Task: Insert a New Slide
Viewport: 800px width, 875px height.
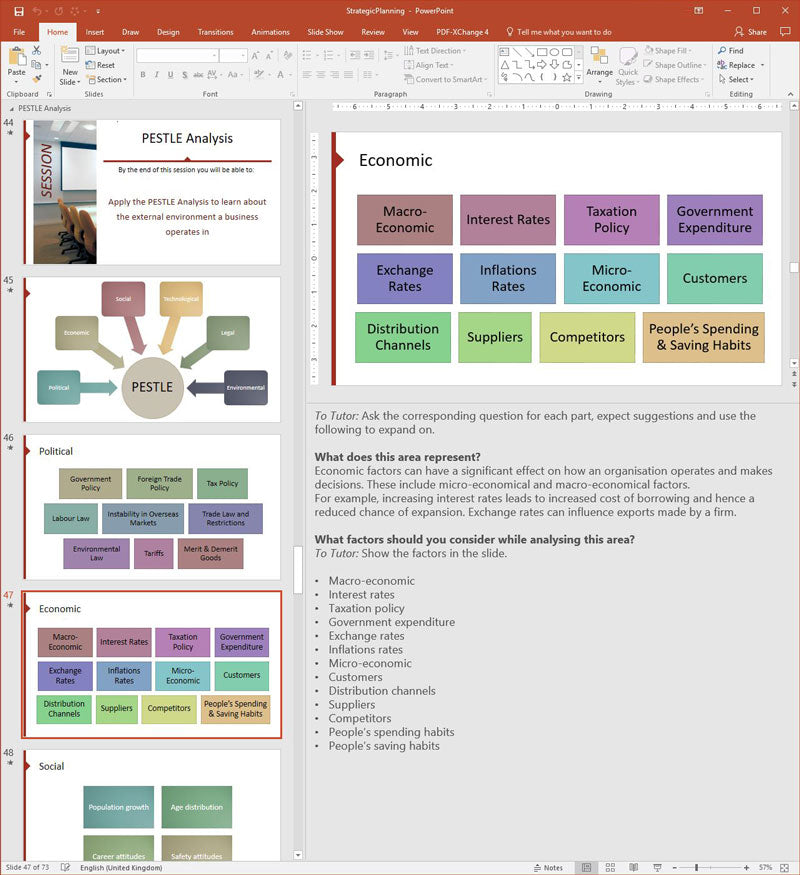Action: pyautogui.click(x=70, y=66)
